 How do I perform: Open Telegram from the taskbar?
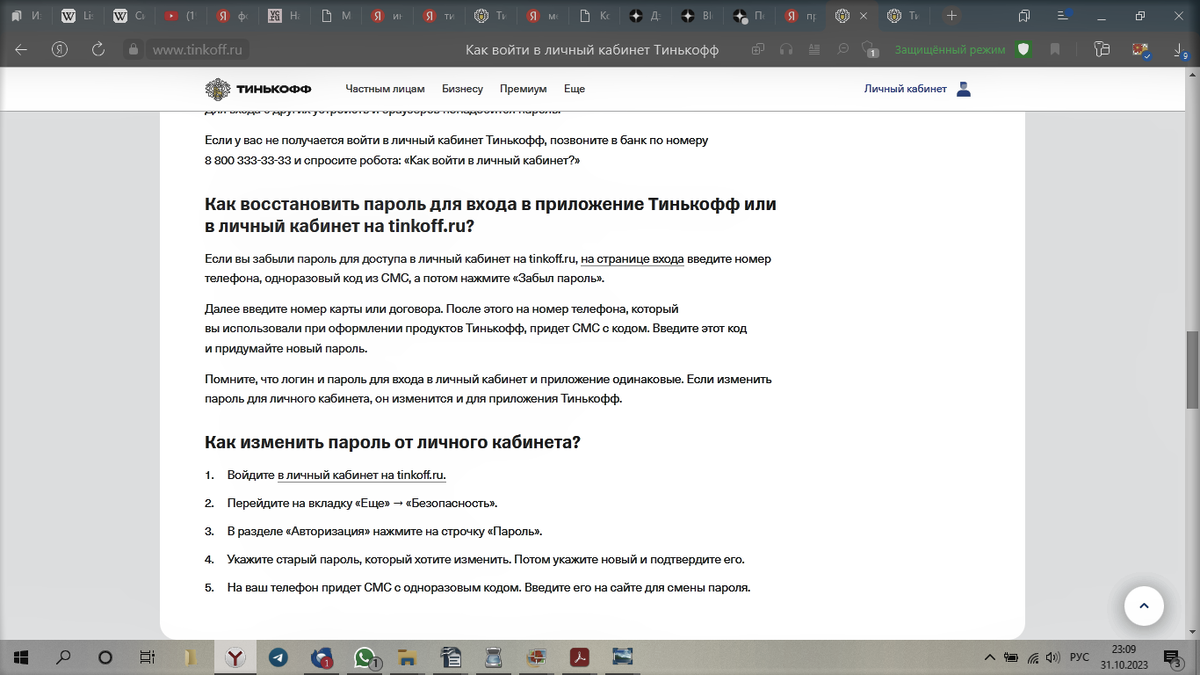278,657
